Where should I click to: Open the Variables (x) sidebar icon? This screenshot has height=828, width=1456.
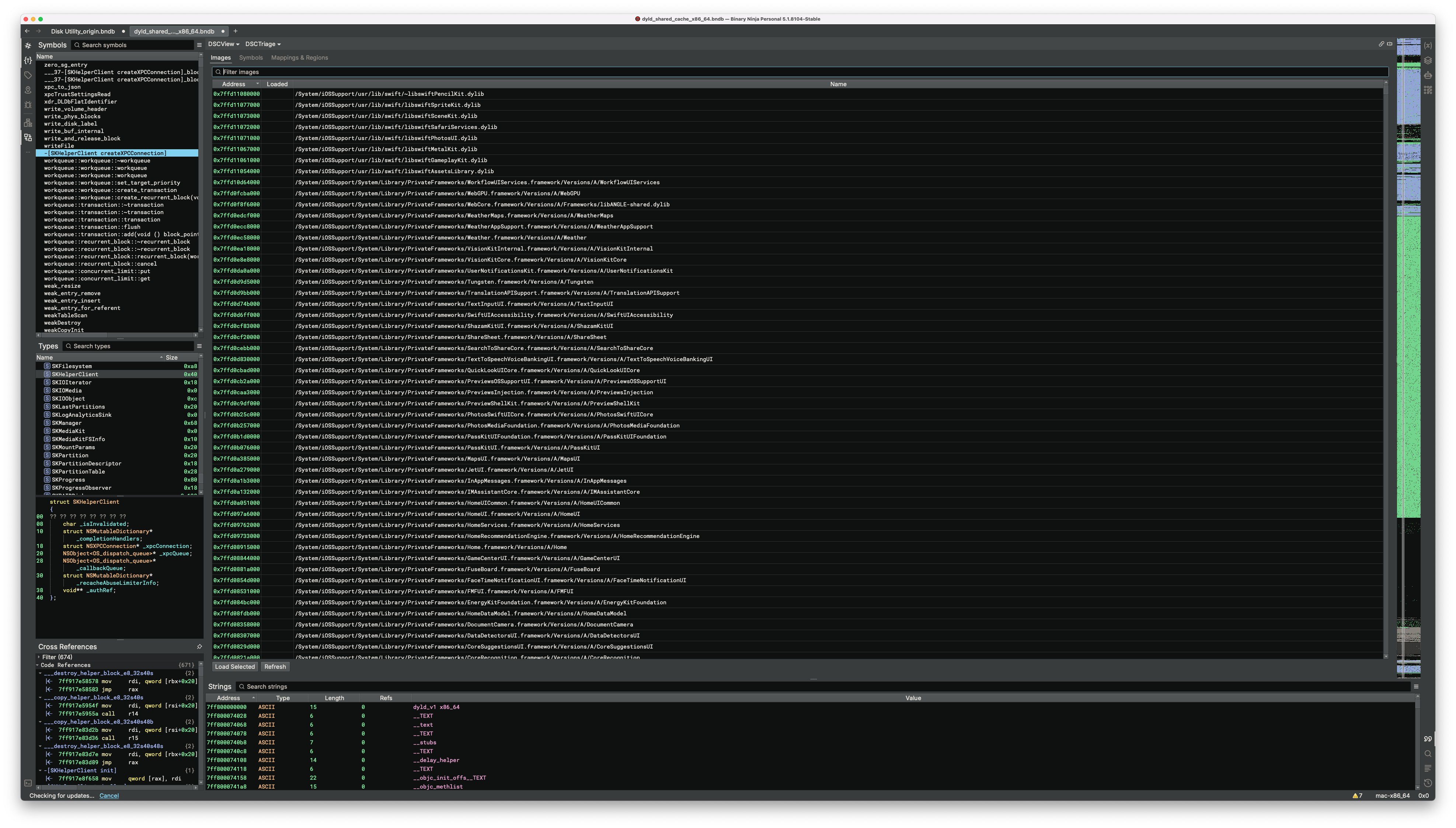click(1428, 45)
